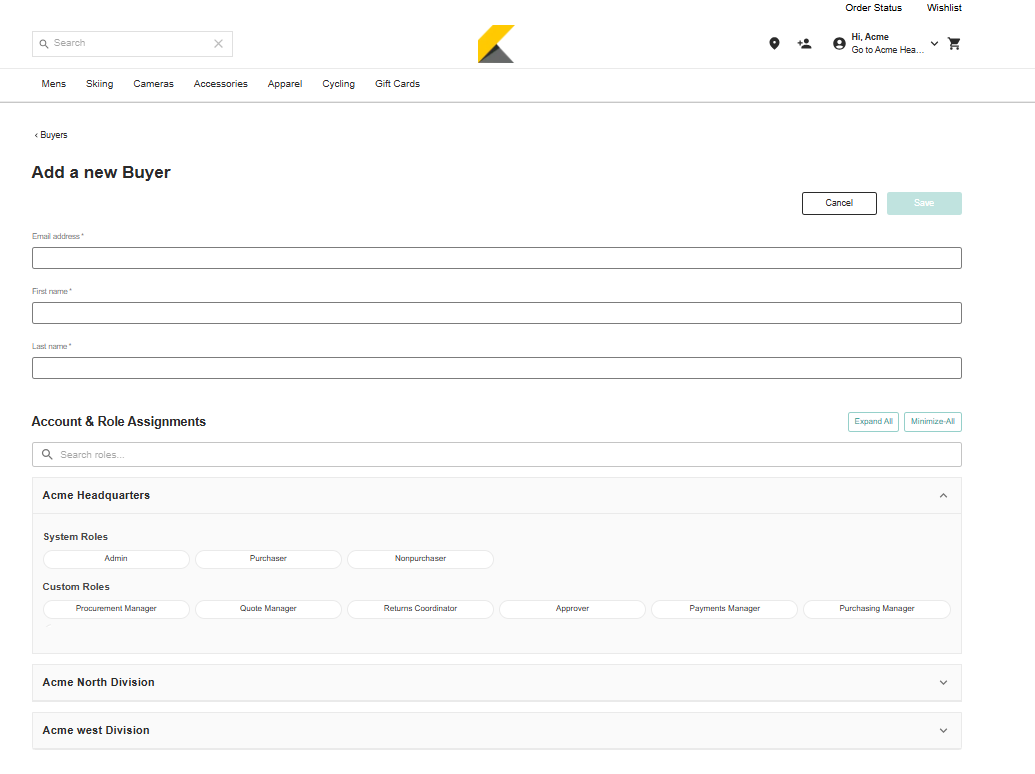Screen dimensions: 1035x774
Task: Click the search roles magnifier icon
Action: tap(47, 454)
